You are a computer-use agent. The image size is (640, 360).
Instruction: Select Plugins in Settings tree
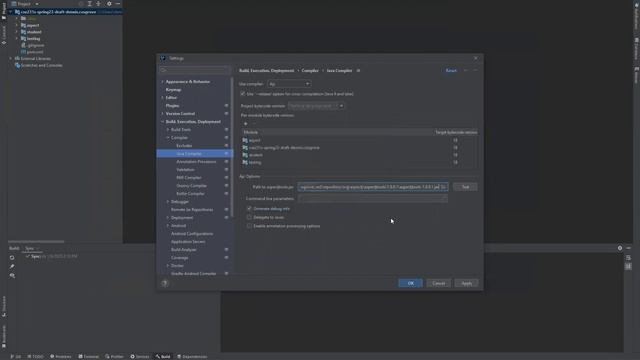(x=172, y=106)
